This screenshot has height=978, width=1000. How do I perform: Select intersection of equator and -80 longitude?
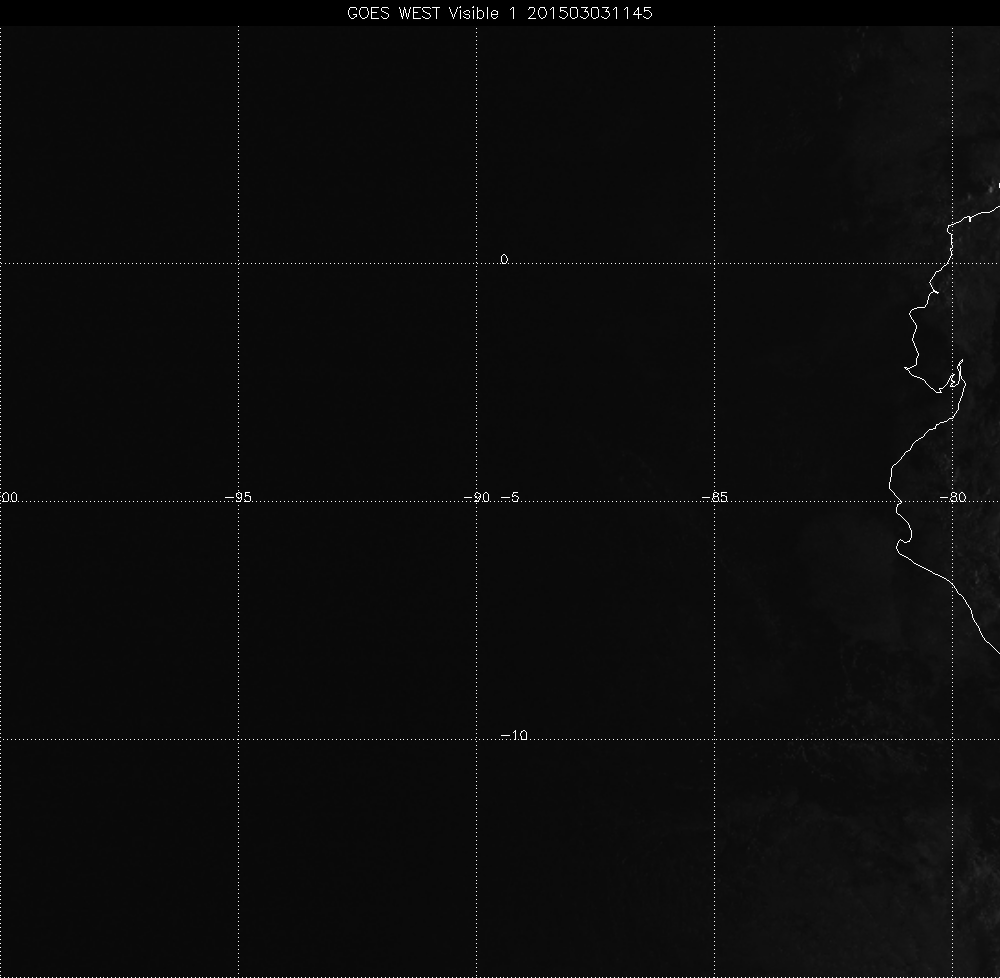tap(952, 263)
